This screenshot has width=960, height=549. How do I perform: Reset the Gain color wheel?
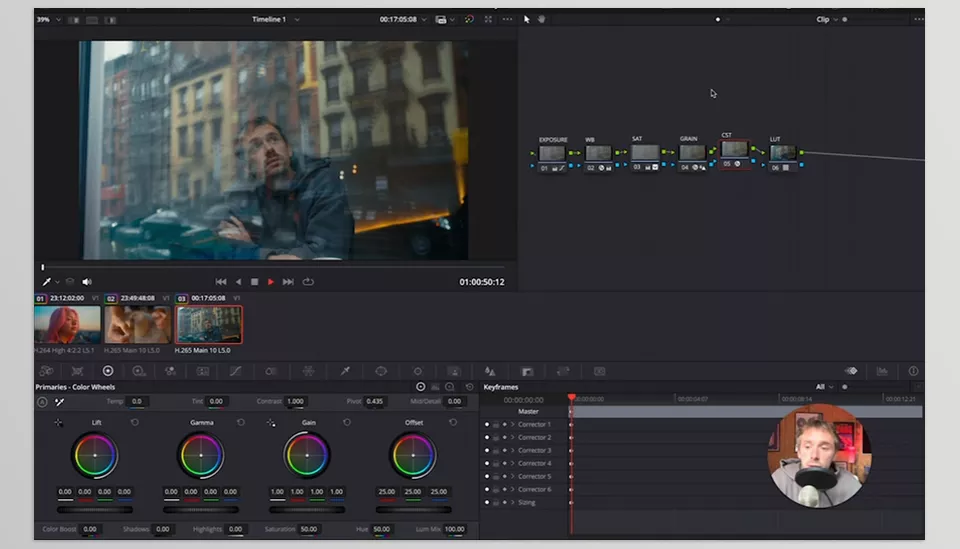tap(347, 422)
